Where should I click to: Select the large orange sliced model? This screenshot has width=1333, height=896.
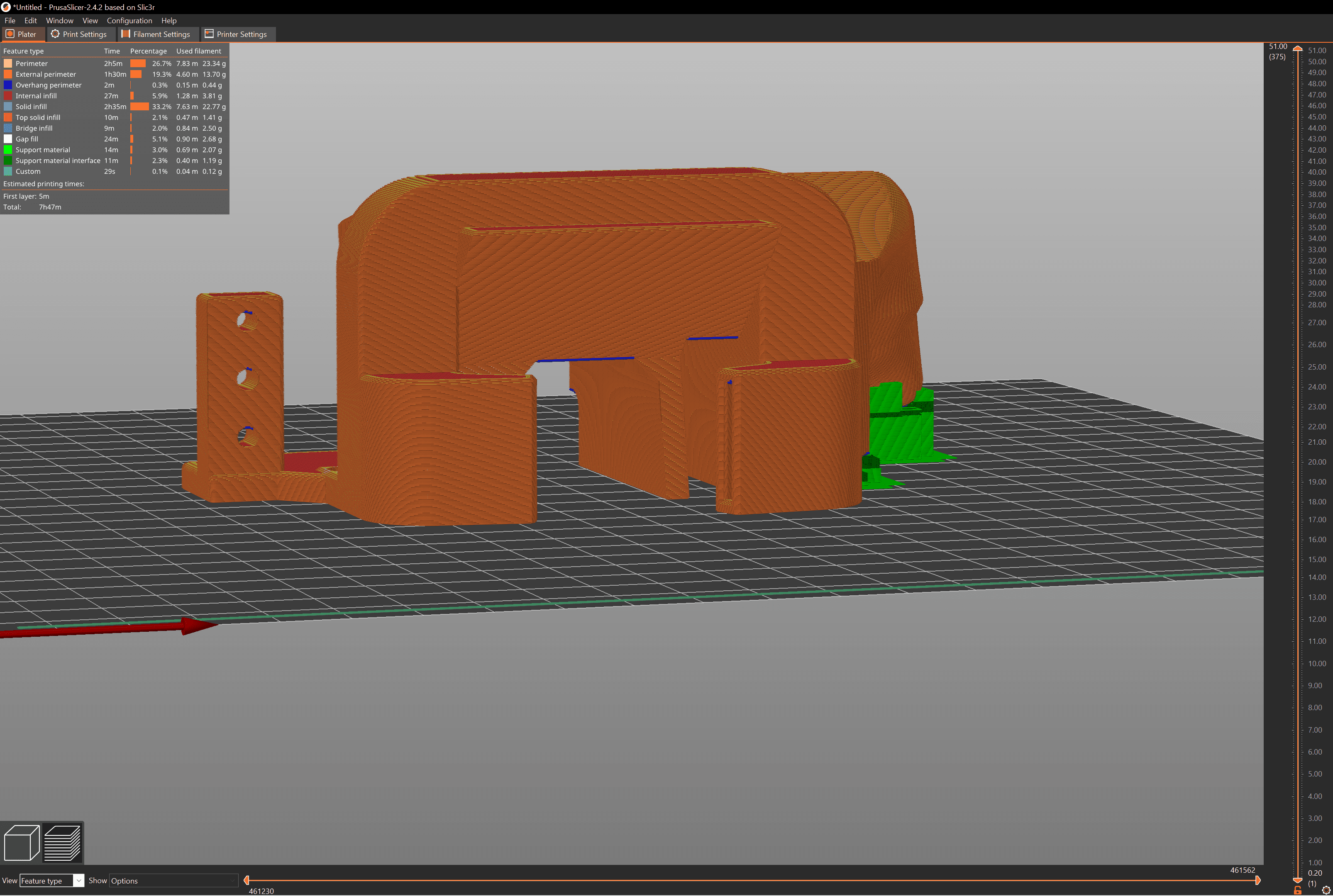point(606,286)
